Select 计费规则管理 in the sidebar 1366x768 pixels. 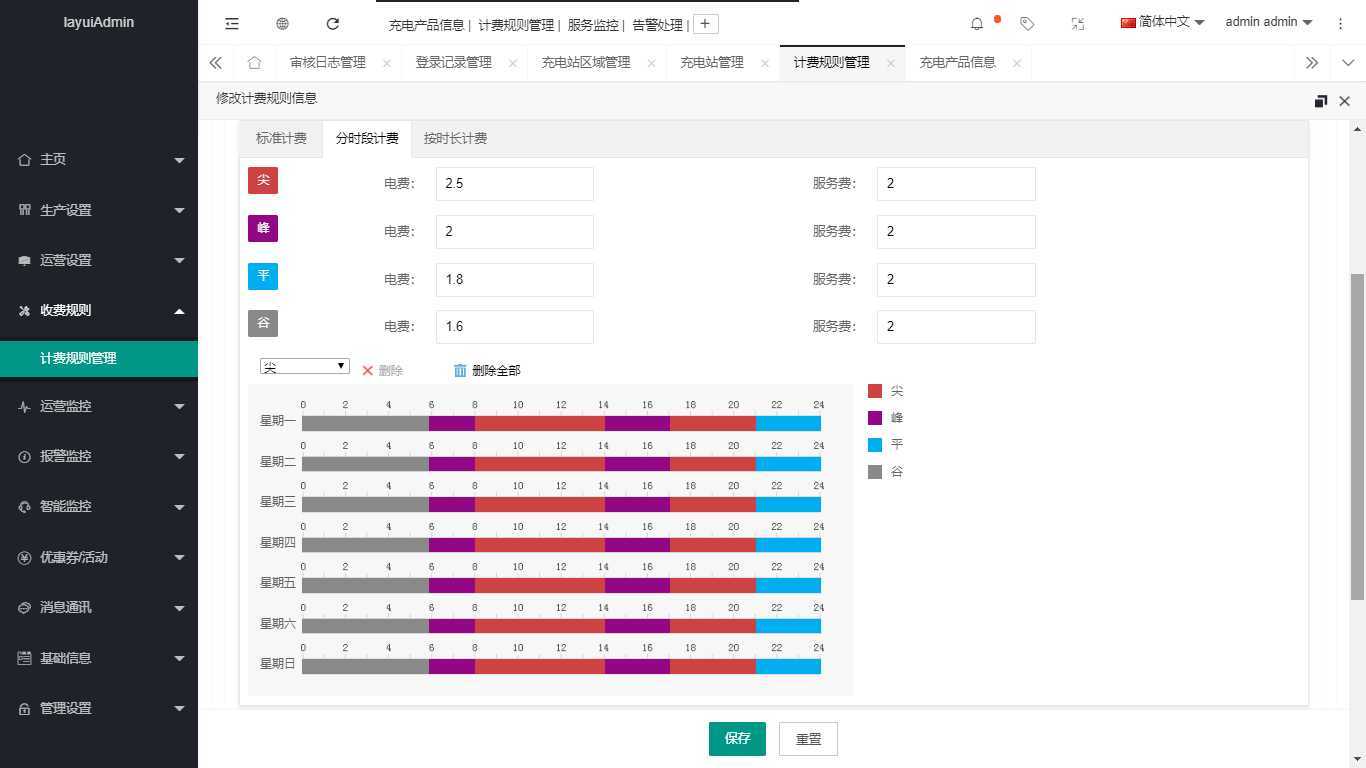click(x=99, y=358)
